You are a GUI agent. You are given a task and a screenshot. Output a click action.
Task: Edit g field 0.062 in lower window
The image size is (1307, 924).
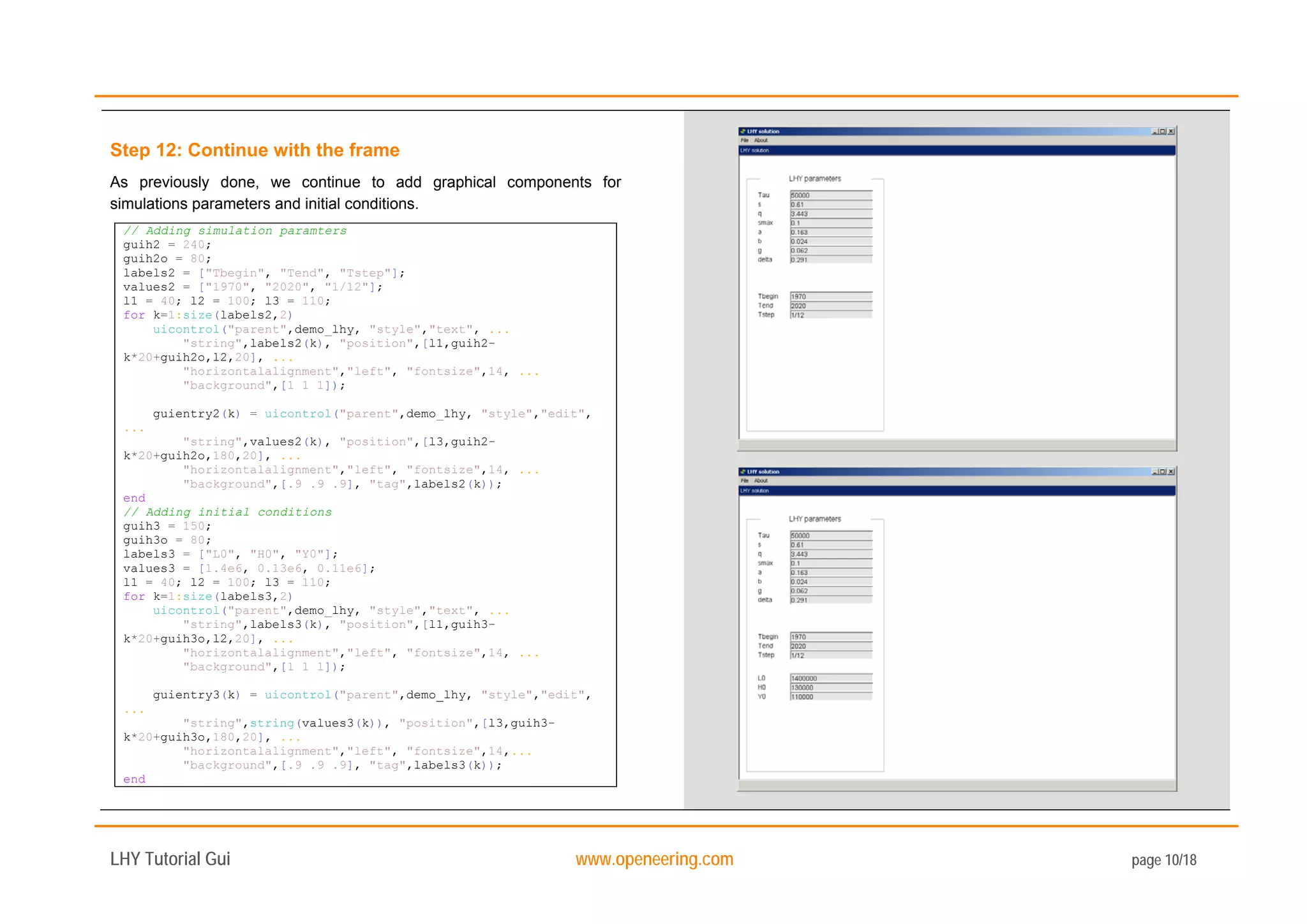[831, 590]
